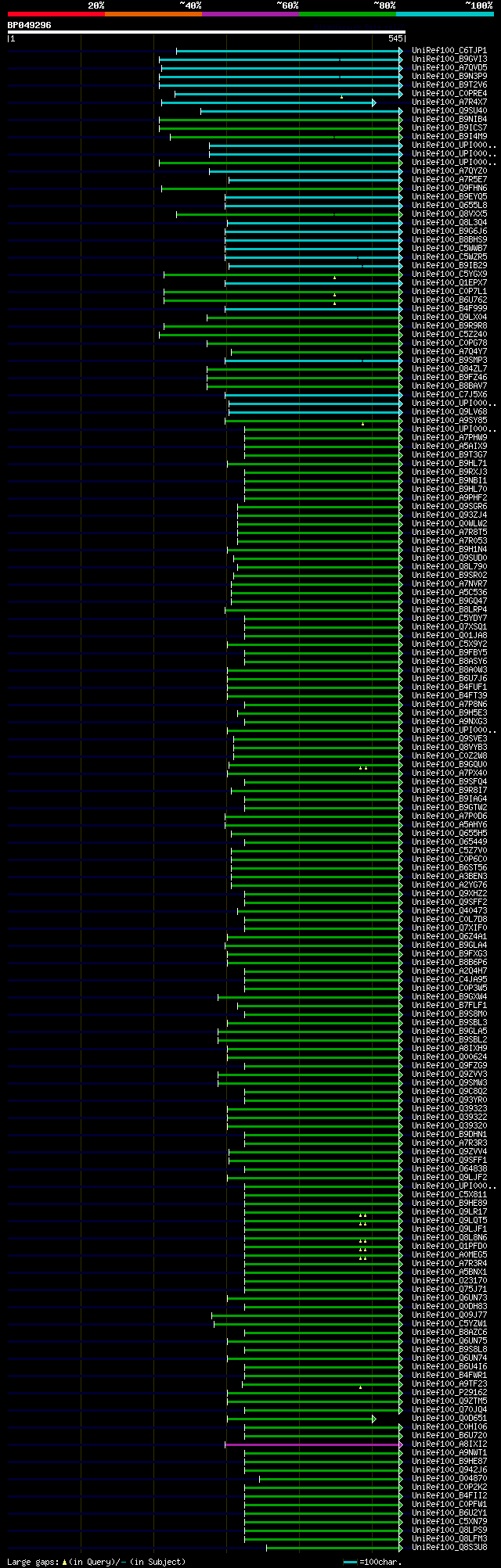Click the orange color bar in identity legend

point(153,13)
